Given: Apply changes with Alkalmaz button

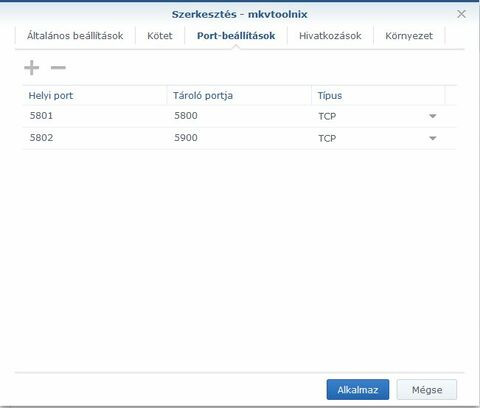Looking at the screenshot, I should click(x=358, y=389).
